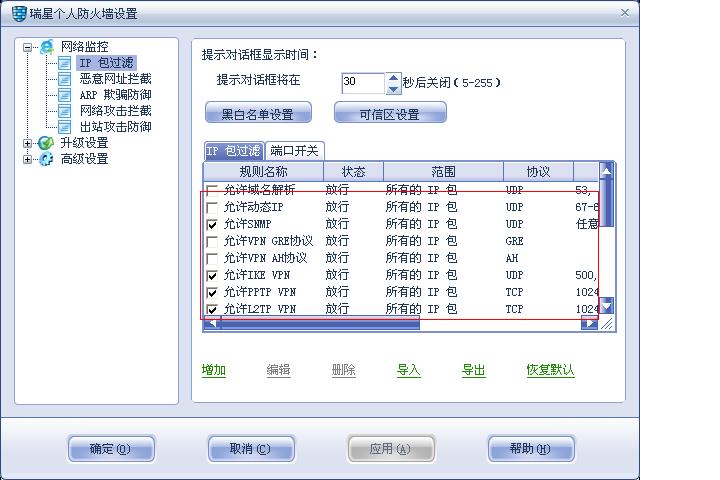The width and height of the screenshot is (720, 480).
Task: Toggle the 允许域名解析 rule checkbox
Action: pos(212,190)
